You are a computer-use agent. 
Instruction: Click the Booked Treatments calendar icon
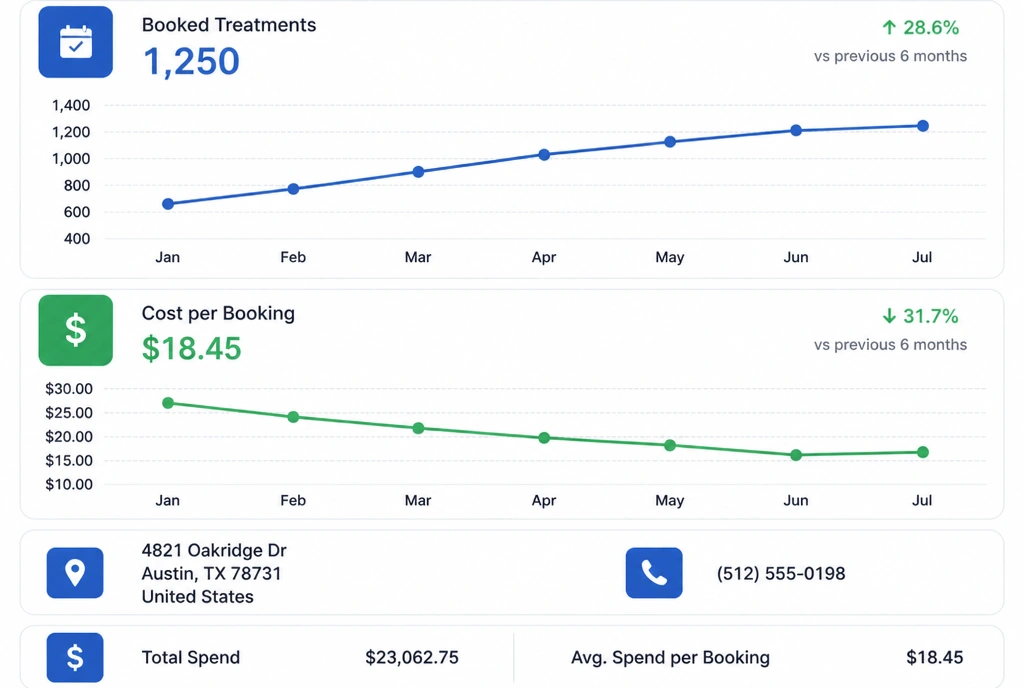[x=76, y=42]
